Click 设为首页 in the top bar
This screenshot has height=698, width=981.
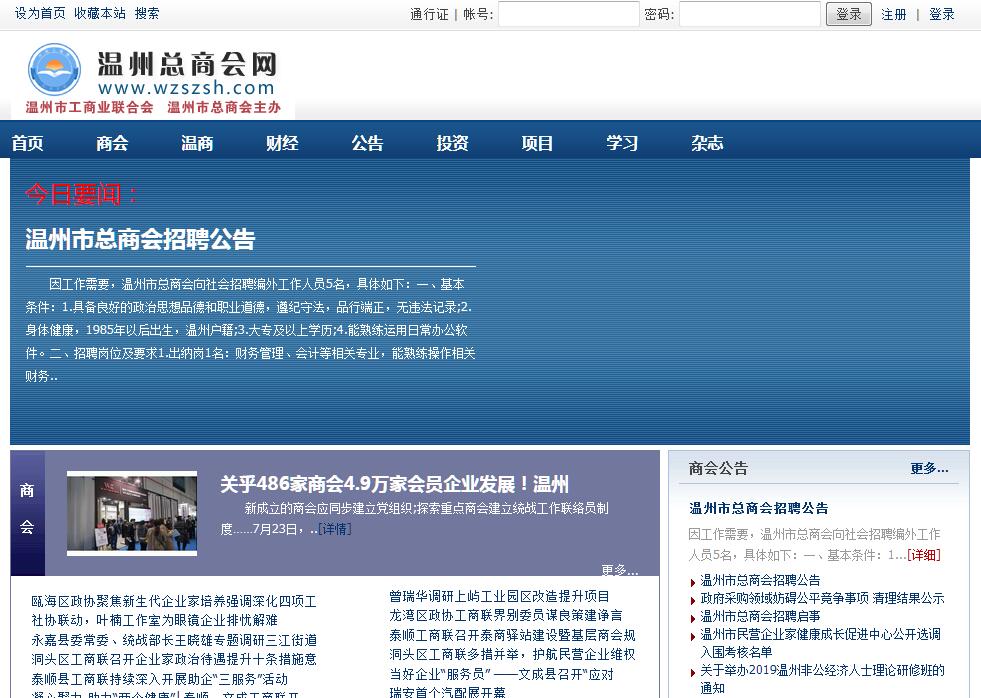point(40,13)
